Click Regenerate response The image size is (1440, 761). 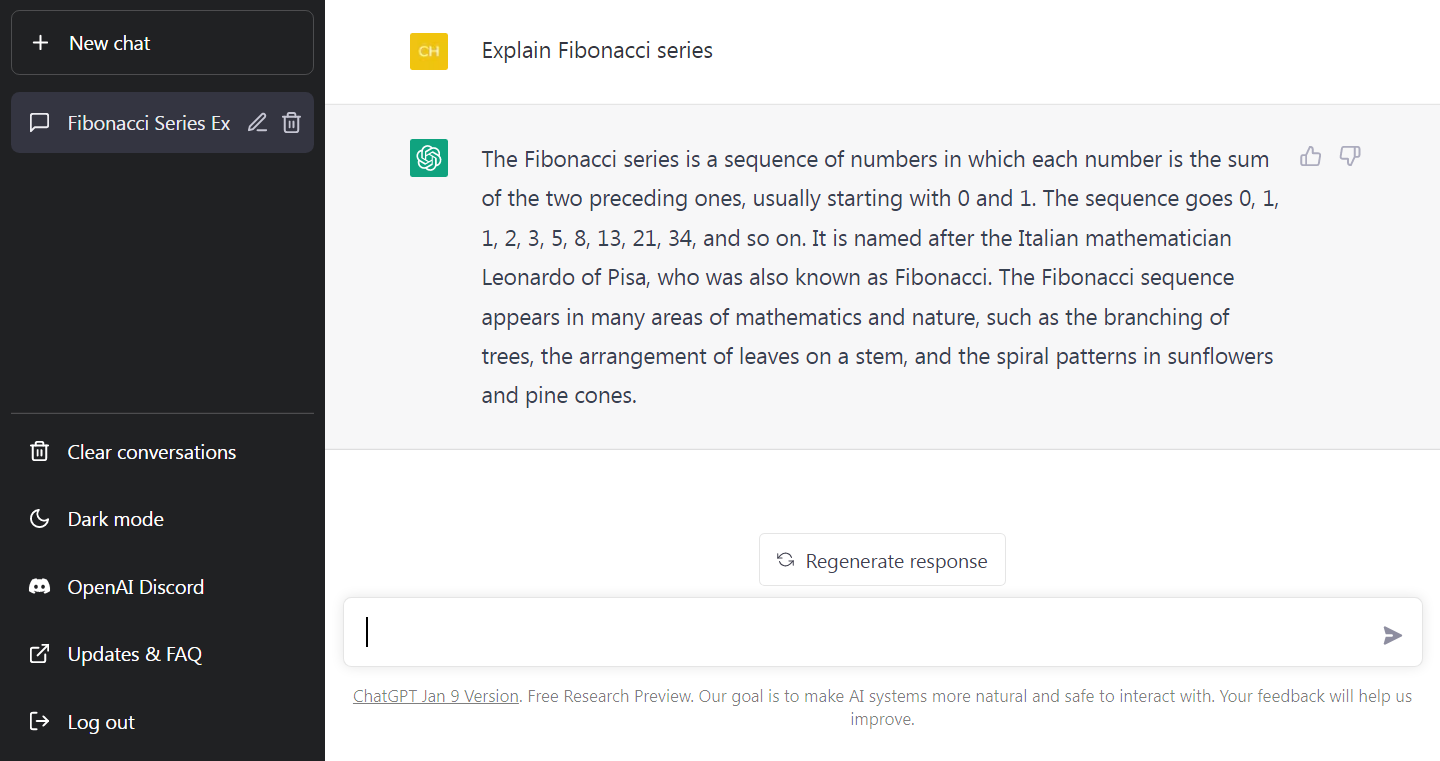(x=882, y=559)
